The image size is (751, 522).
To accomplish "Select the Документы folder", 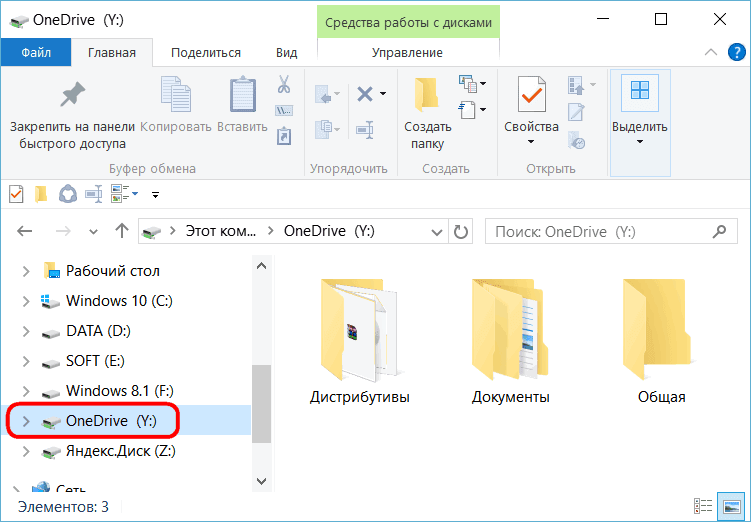I will point(510,340).
